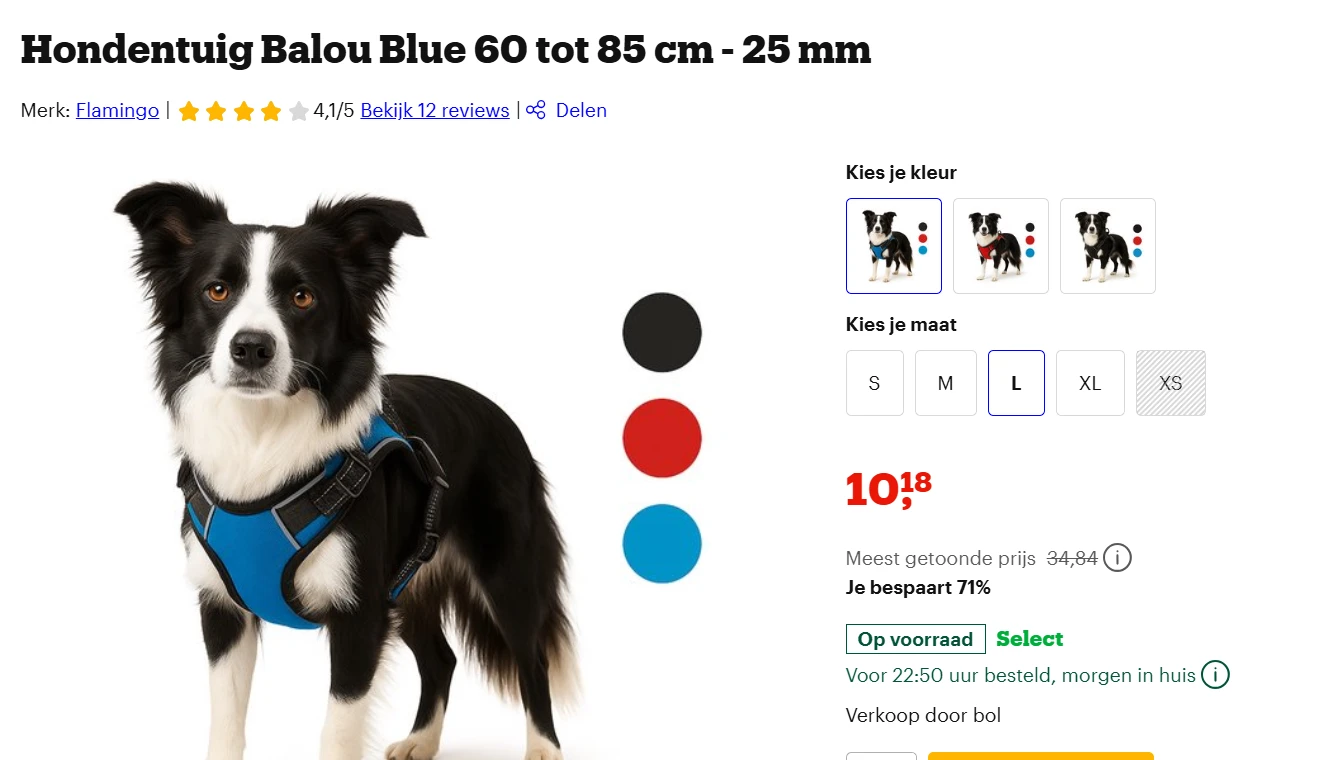The height and width of the screenshot is (760, 1342).
Task: Select the selected L size option
Action: (x=1016, y=383)
